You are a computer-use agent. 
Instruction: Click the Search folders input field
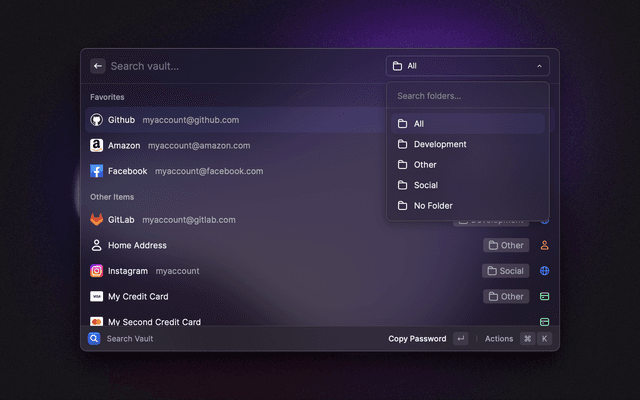point(467,96)
